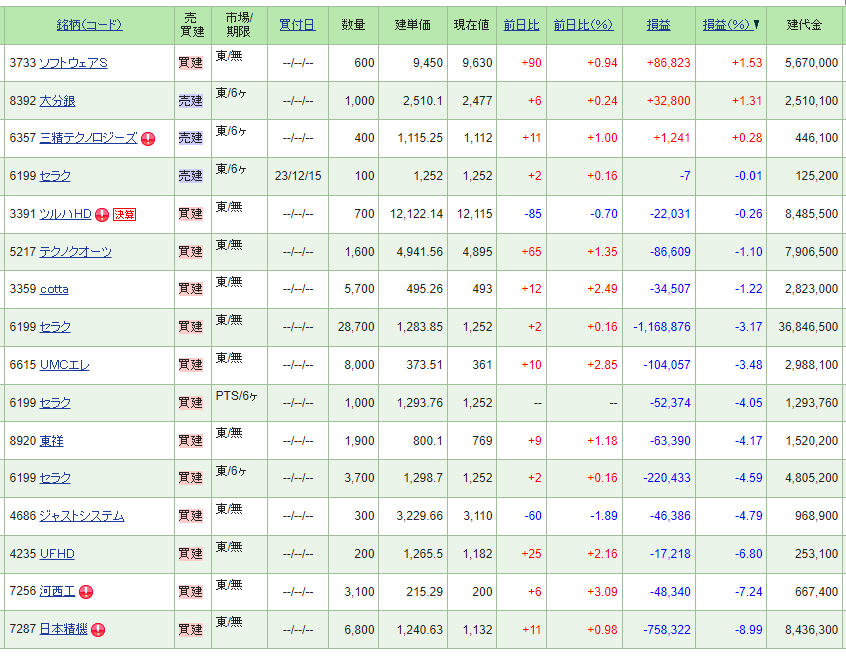Open stock link ジャストシステム
Screen dimensions: 846x659
(x=82, y=517)
